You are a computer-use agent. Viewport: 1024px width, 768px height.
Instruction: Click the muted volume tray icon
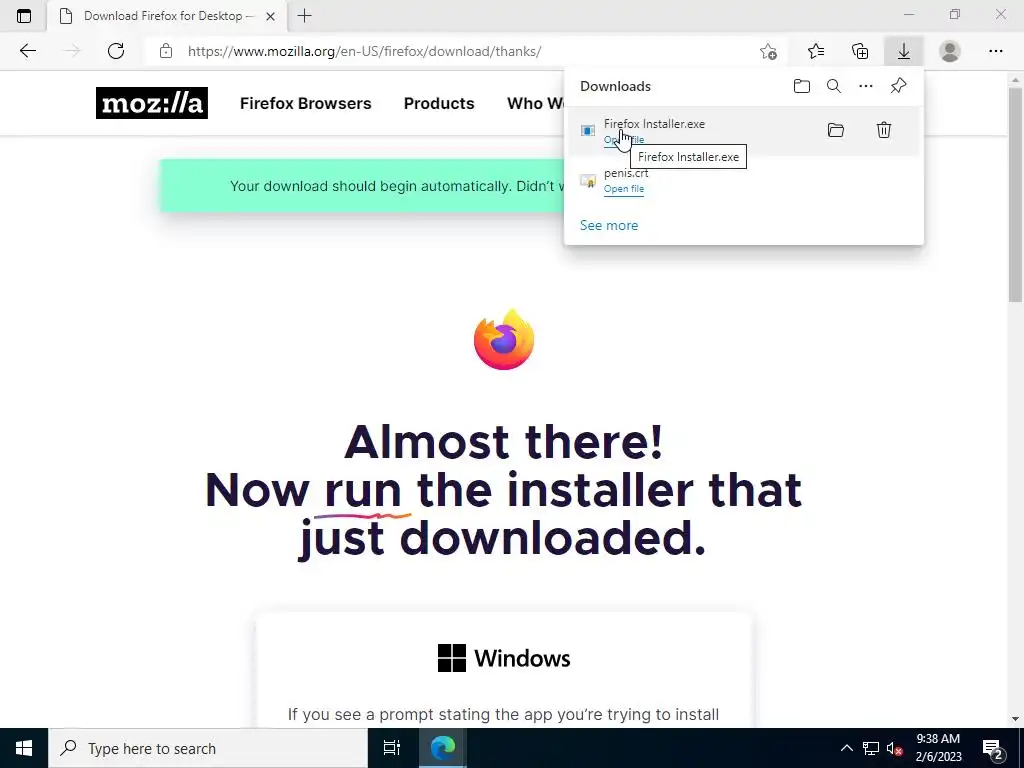click(894, 748)
